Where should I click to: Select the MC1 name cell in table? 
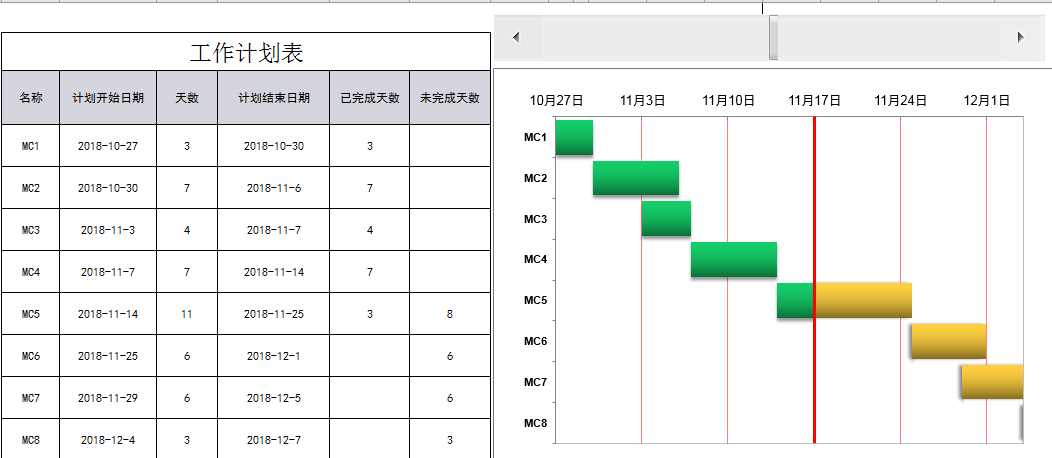31,146
